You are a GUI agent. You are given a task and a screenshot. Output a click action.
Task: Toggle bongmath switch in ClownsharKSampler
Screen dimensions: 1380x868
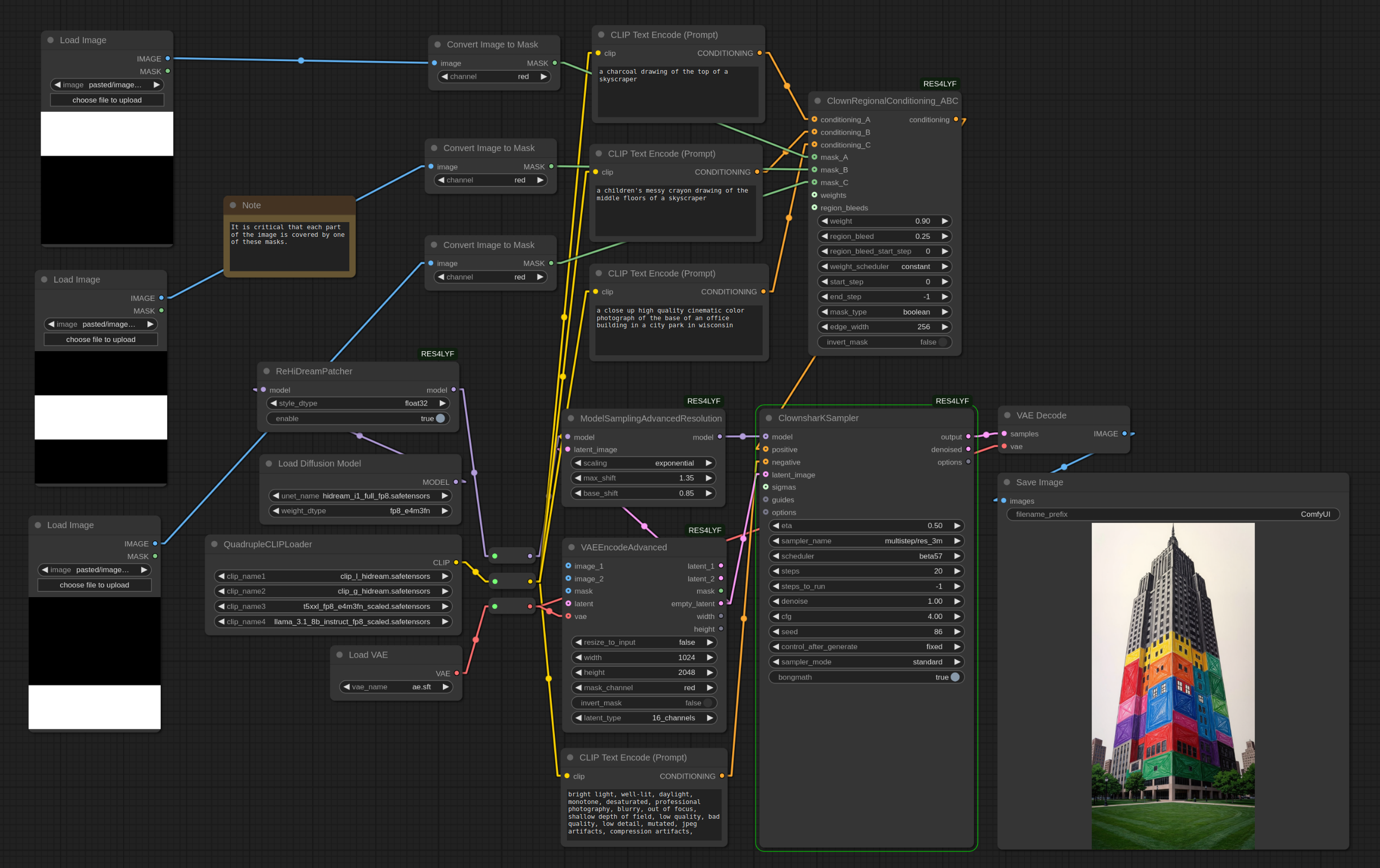955,677
